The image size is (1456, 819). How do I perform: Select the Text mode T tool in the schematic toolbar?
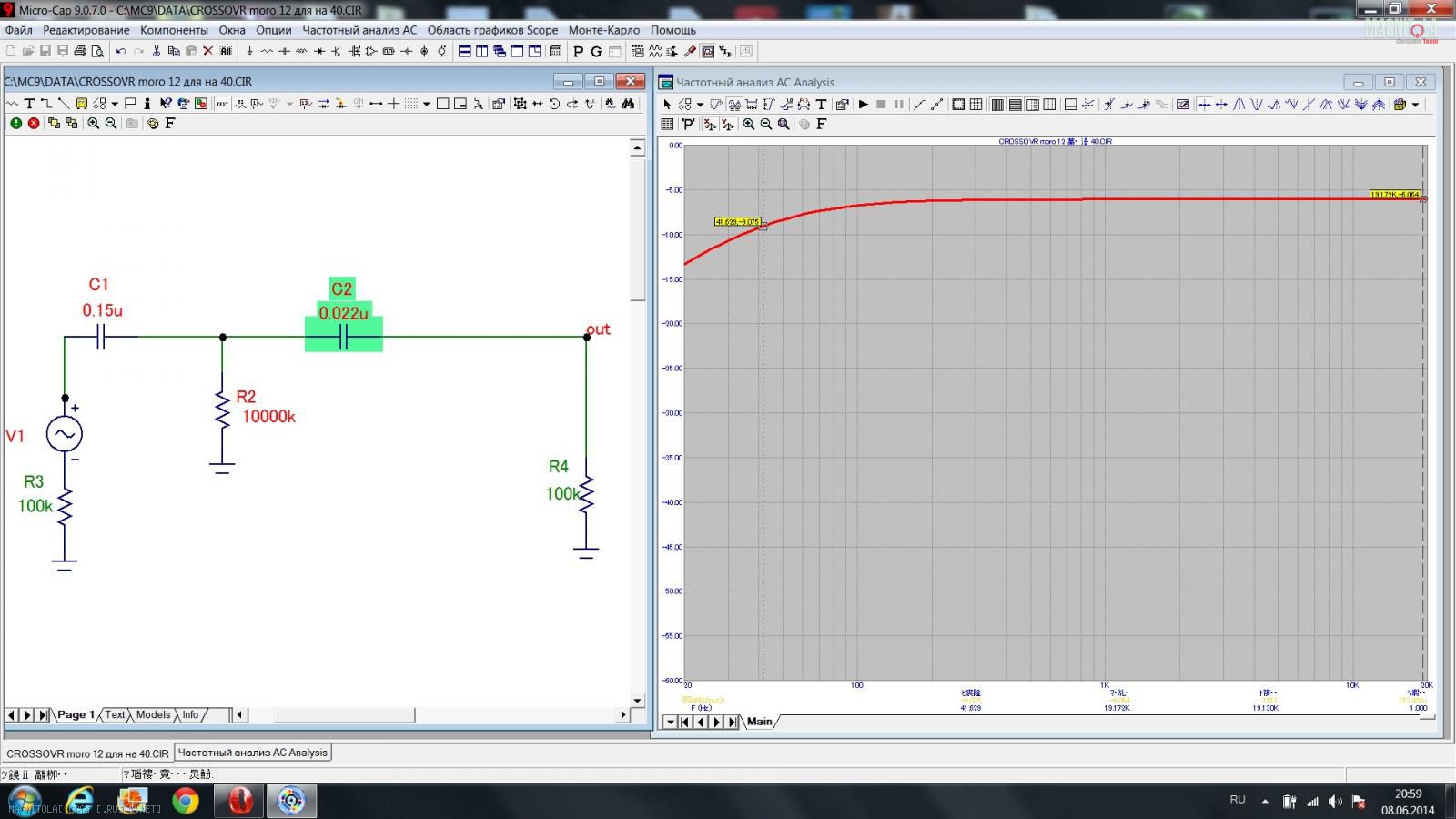click(29, 104)
